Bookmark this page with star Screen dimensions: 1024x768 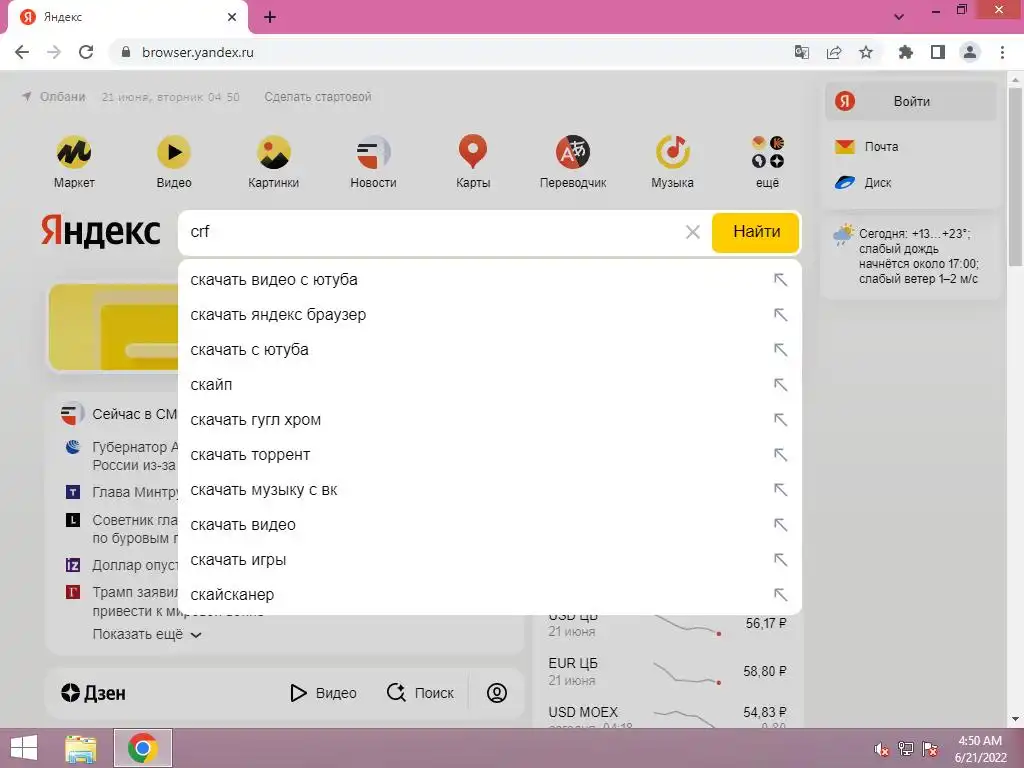tap(866, 52)
